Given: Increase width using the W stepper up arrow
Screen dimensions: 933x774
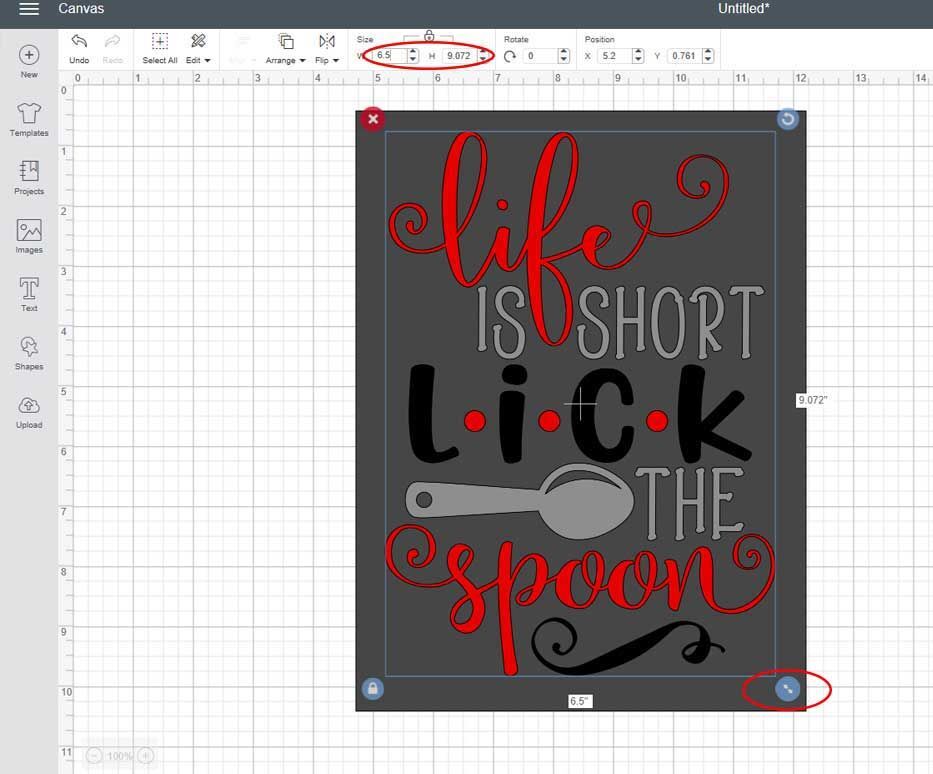Looking at the screenshot, I should (410, 50).
